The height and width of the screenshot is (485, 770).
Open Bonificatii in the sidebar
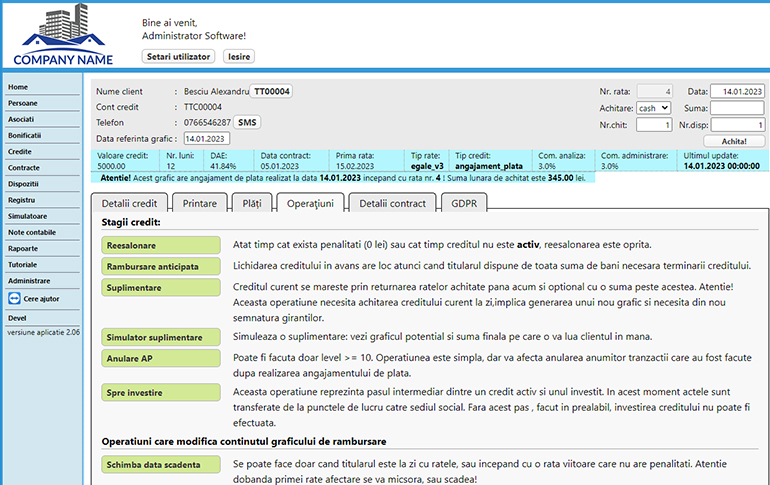(x=25, y=135)
